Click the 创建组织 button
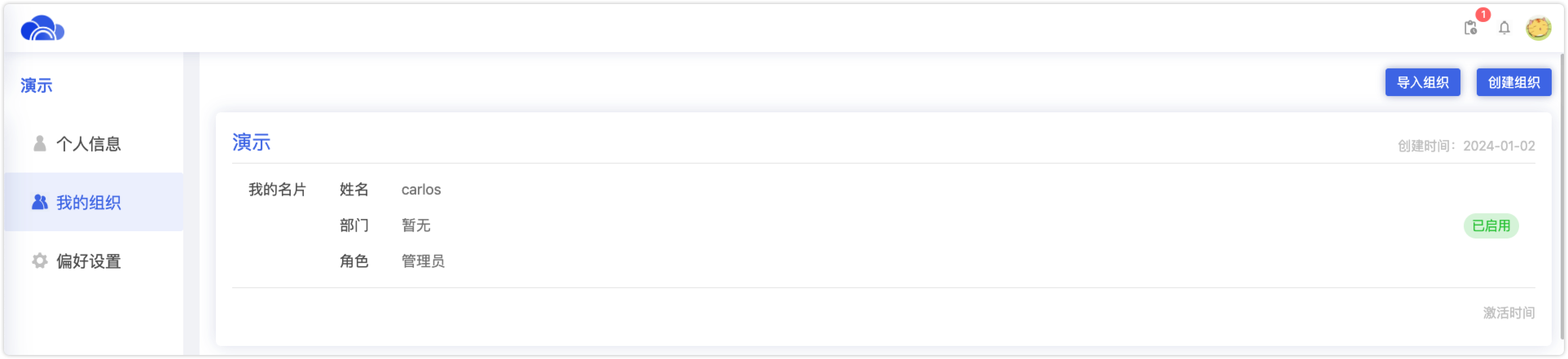This screenshot has width=1568, height=359. click(1513, 82)
